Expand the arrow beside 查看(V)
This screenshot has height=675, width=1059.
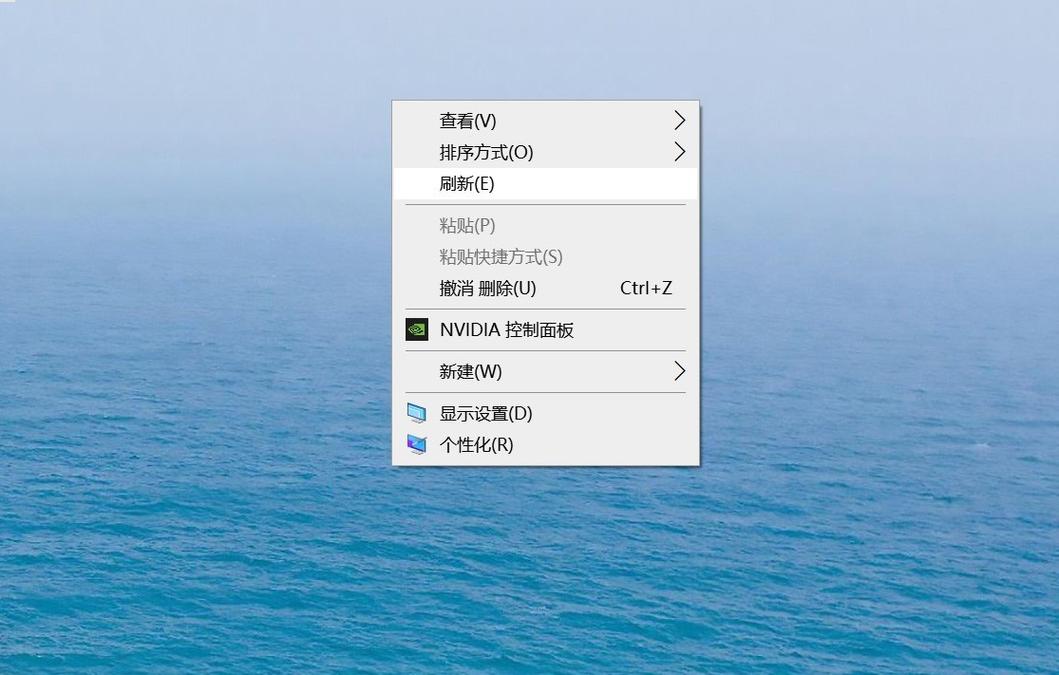coord(679,121)
